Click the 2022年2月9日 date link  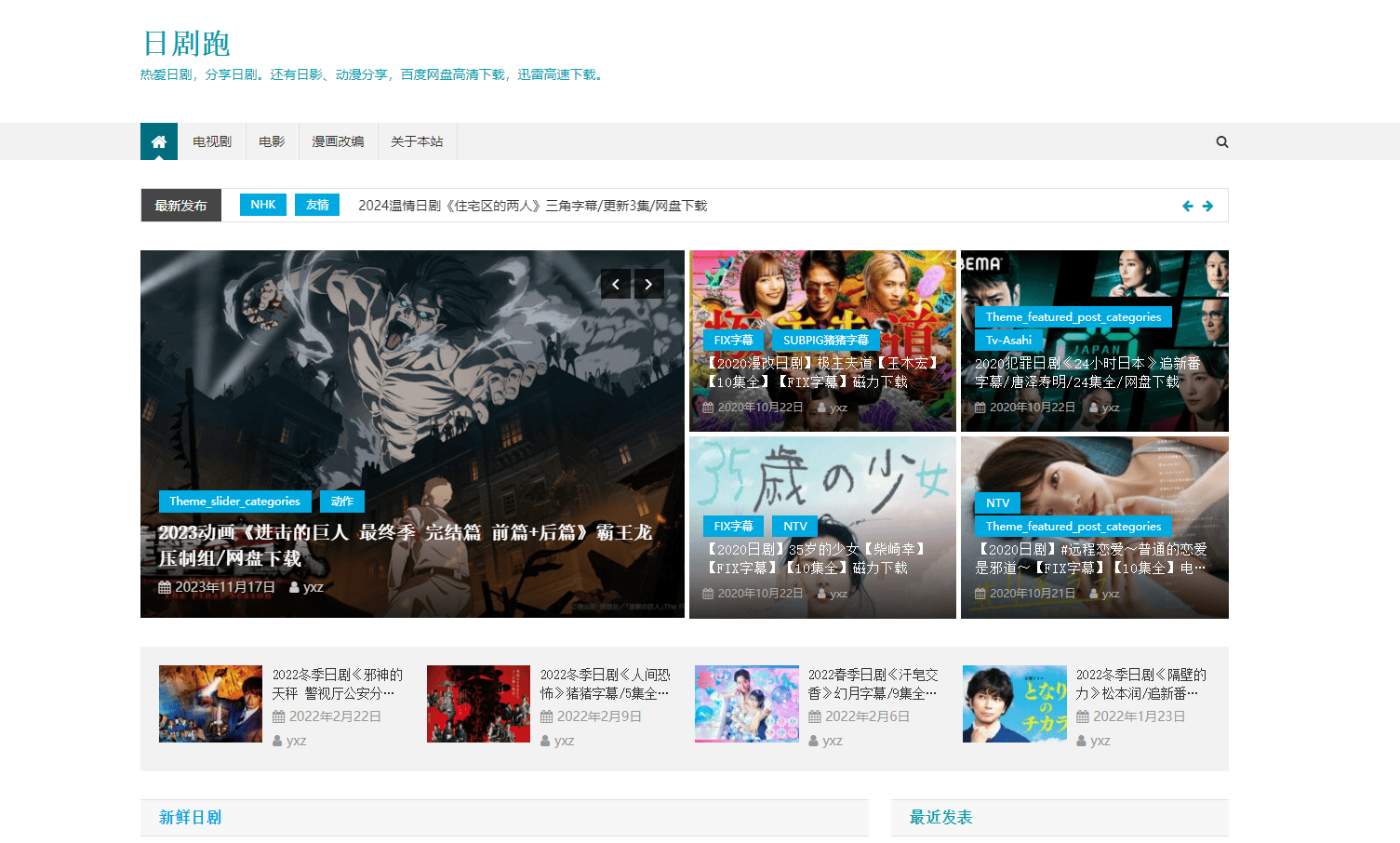click(591, 716)
